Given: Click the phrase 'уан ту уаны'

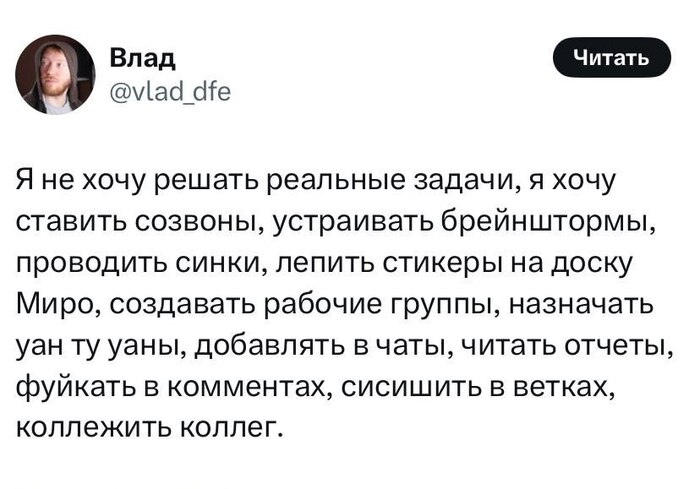Looking at the screenshot, I should (101, 346).
